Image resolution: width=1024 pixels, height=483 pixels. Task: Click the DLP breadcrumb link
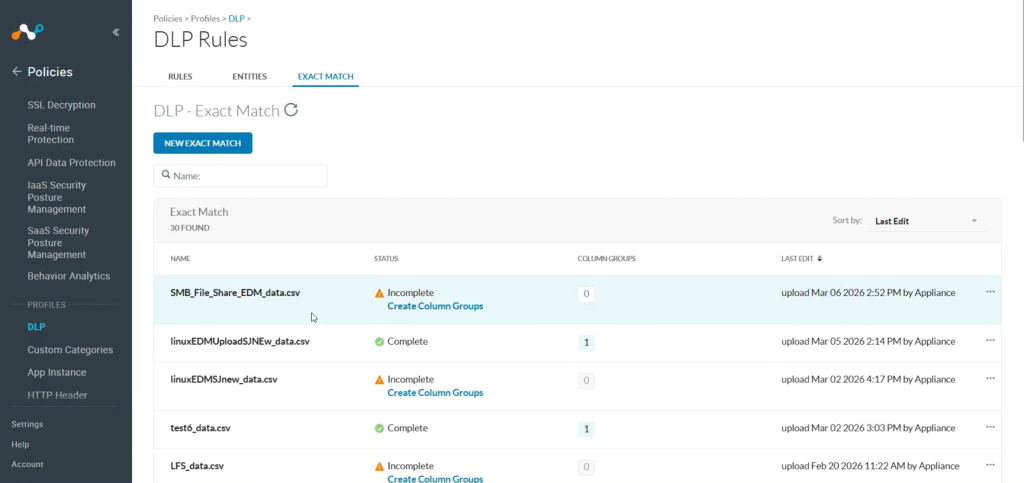236,19
